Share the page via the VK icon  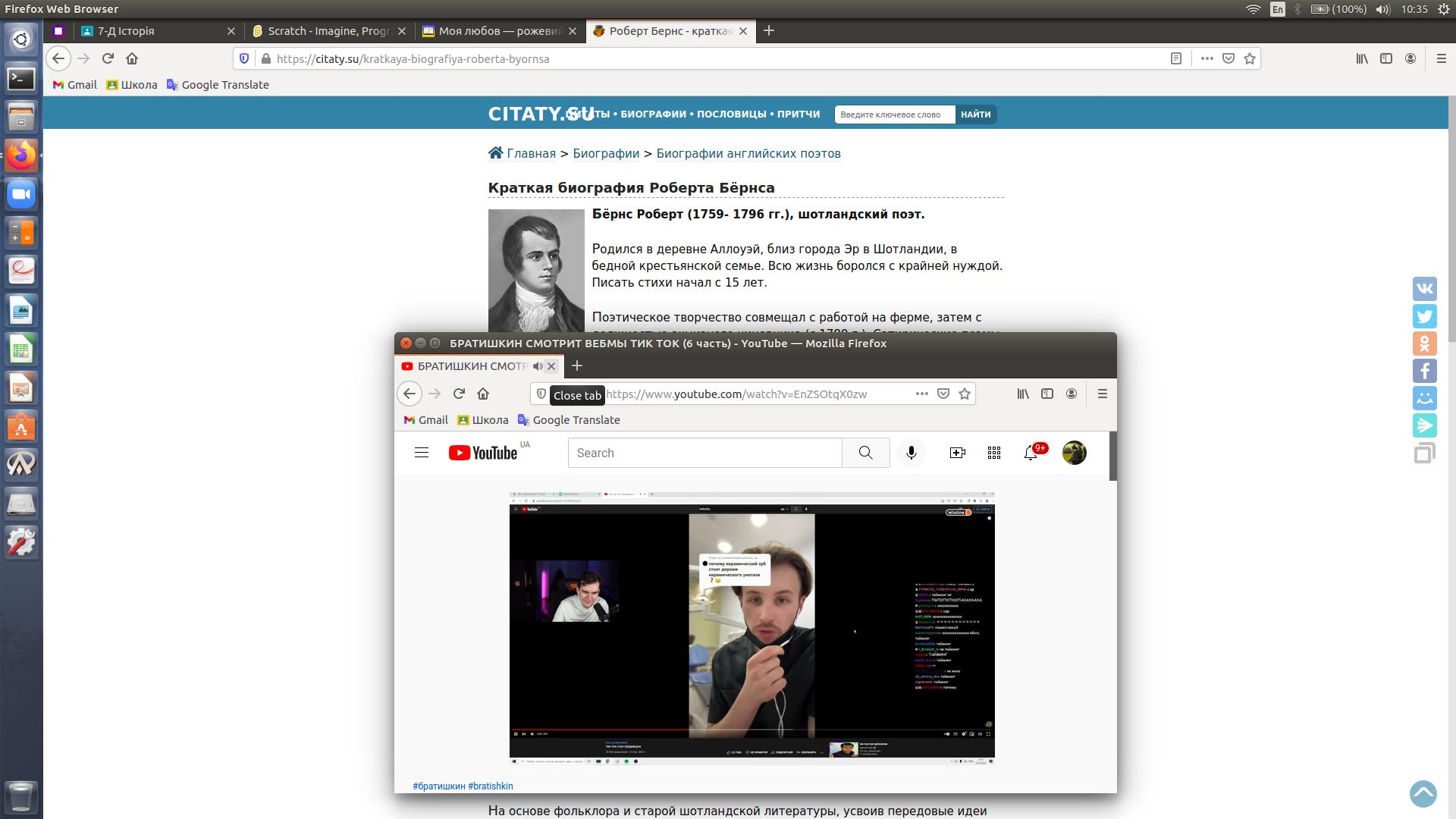point(1424,289)
